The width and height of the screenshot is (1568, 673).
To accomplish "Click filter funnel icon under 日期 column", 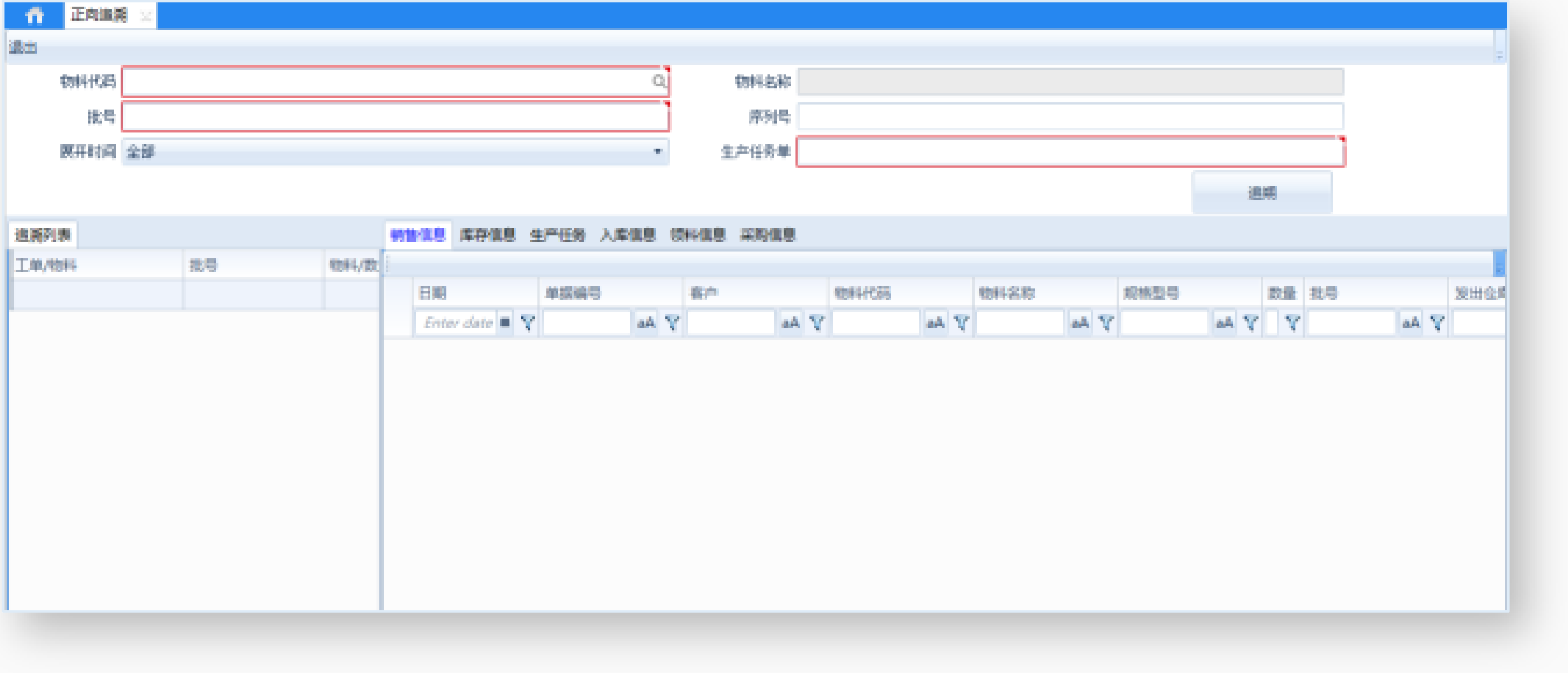I will click(528, 323).
